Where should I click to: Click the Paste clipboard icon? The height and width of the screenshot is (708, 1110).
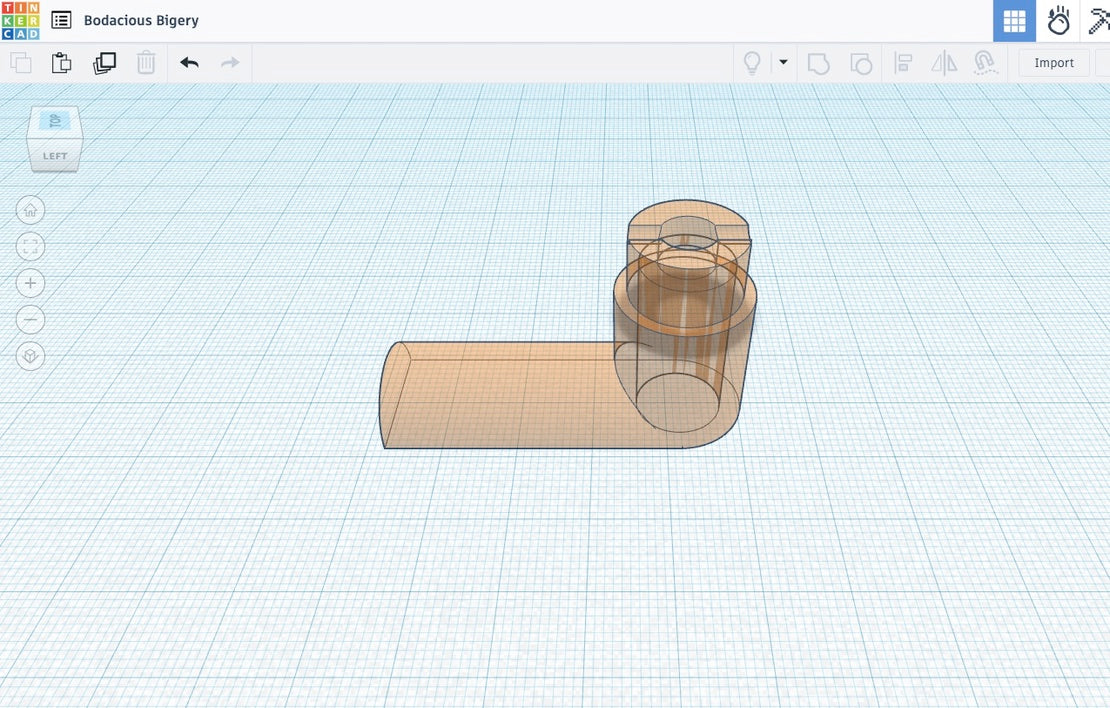pyautogui.click(x=62, y=63)
